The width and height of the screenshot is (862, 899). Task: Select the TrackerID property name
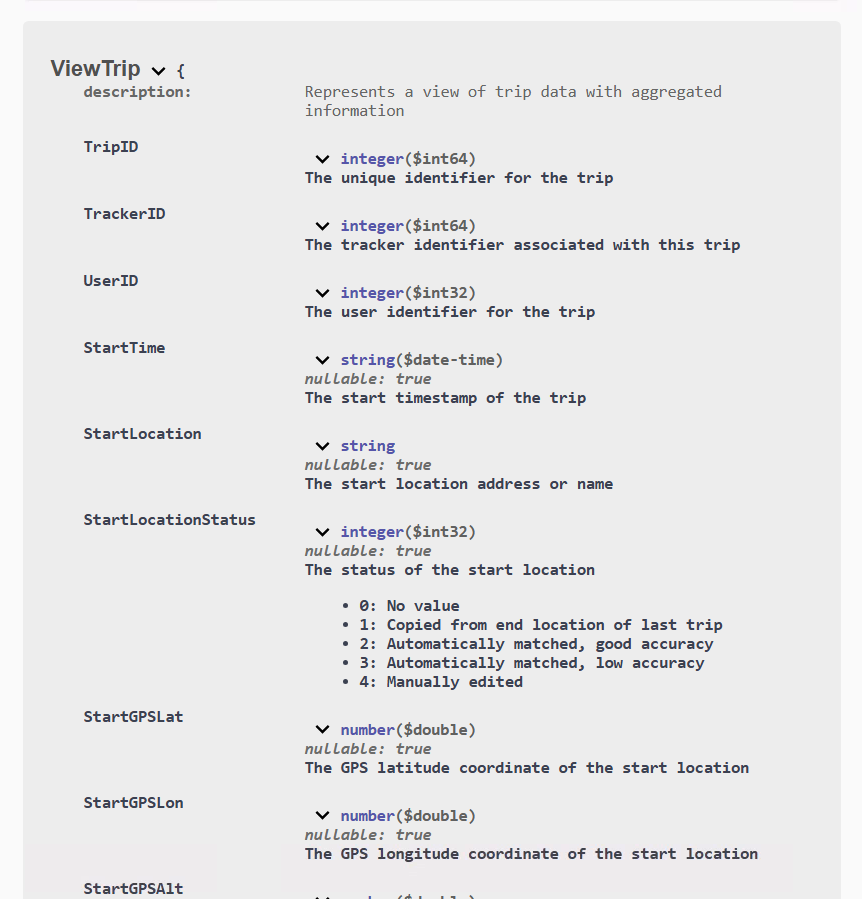[124, 214]
